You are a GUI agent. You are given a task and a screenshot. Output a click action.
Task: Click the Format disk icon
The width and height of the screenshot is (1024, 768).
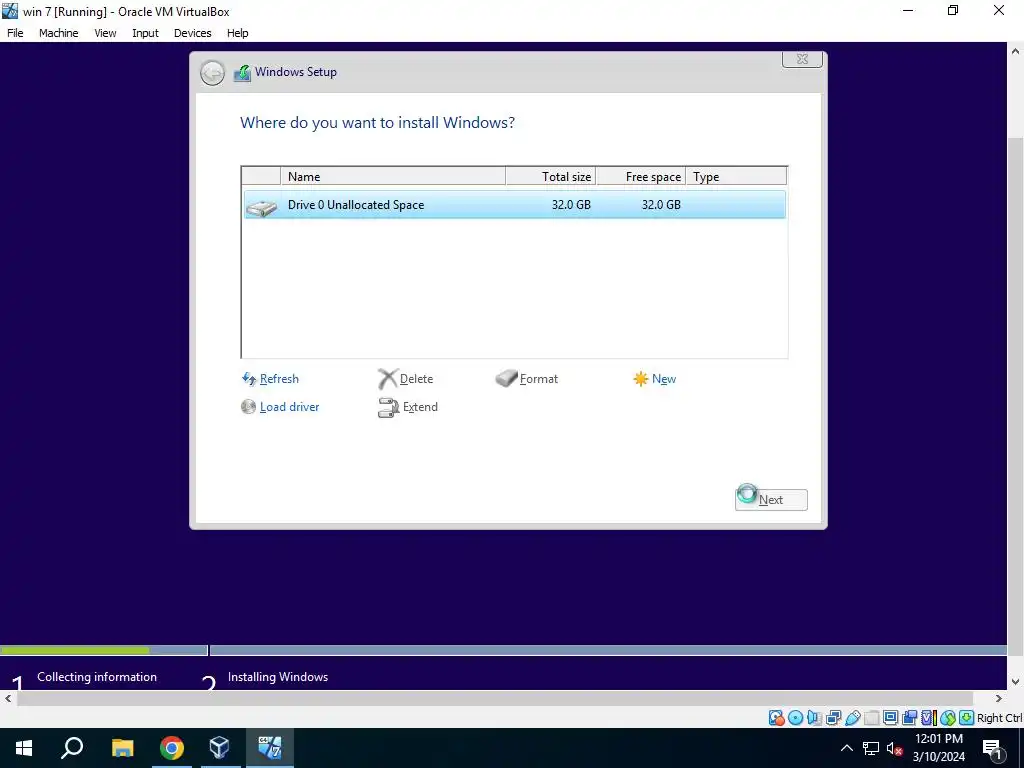506,378
